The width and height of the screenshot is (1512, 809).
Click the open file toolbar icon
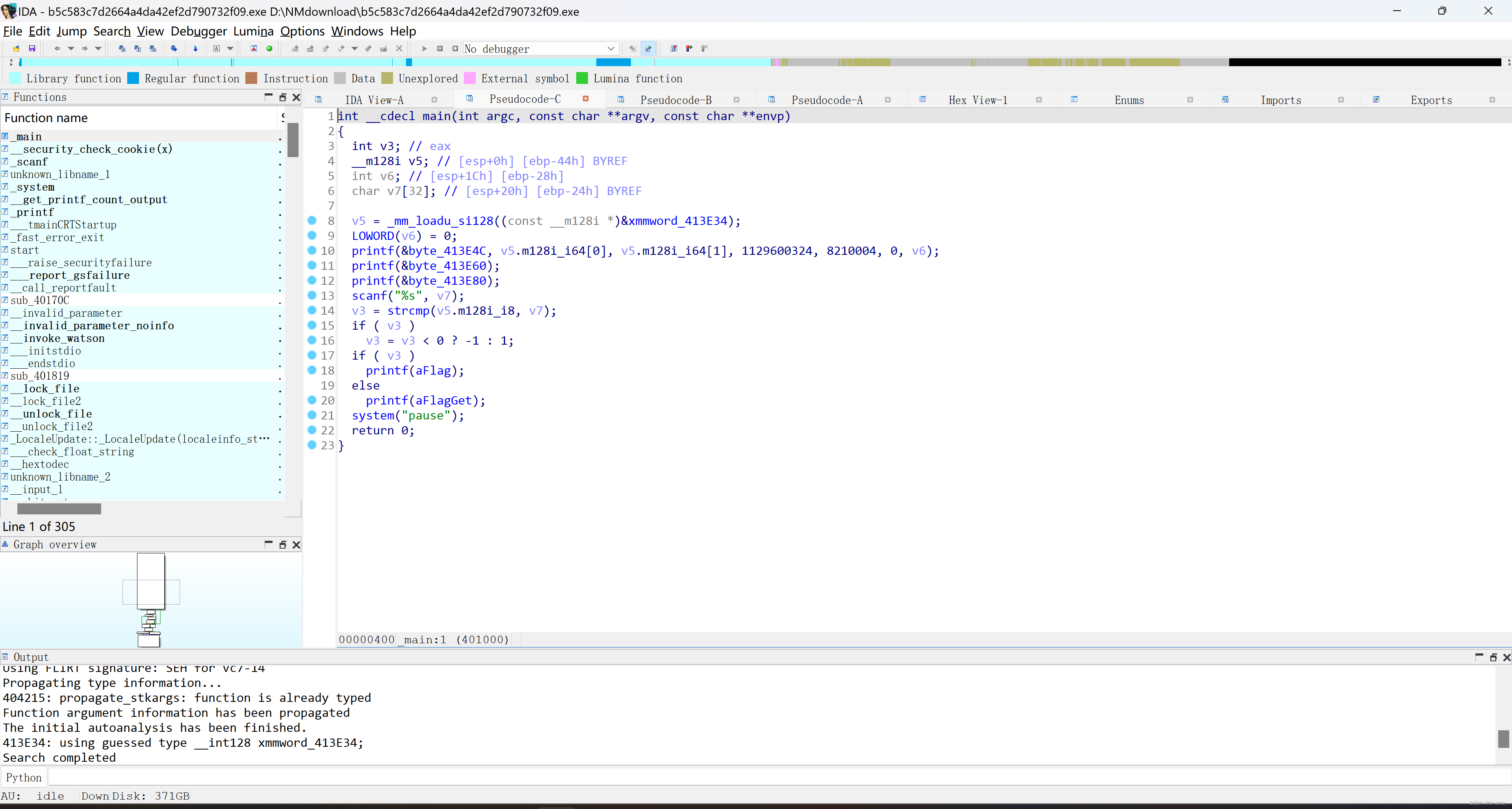pyautogui.click(x=17, y=49)
